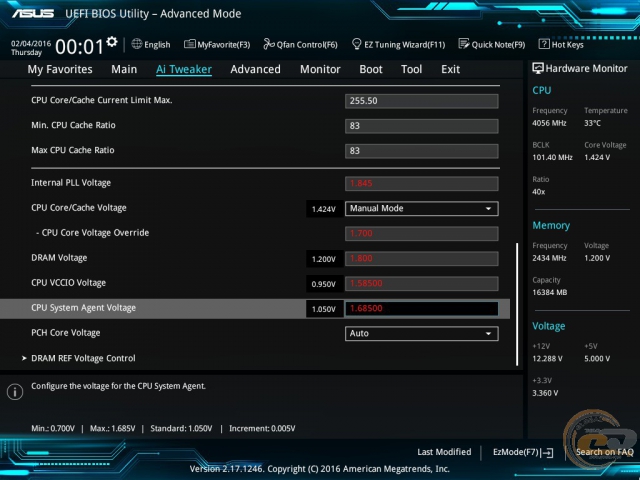Click the settings gear next to the clock
This screenshot has width=640, height=480.
coord(111,42)
